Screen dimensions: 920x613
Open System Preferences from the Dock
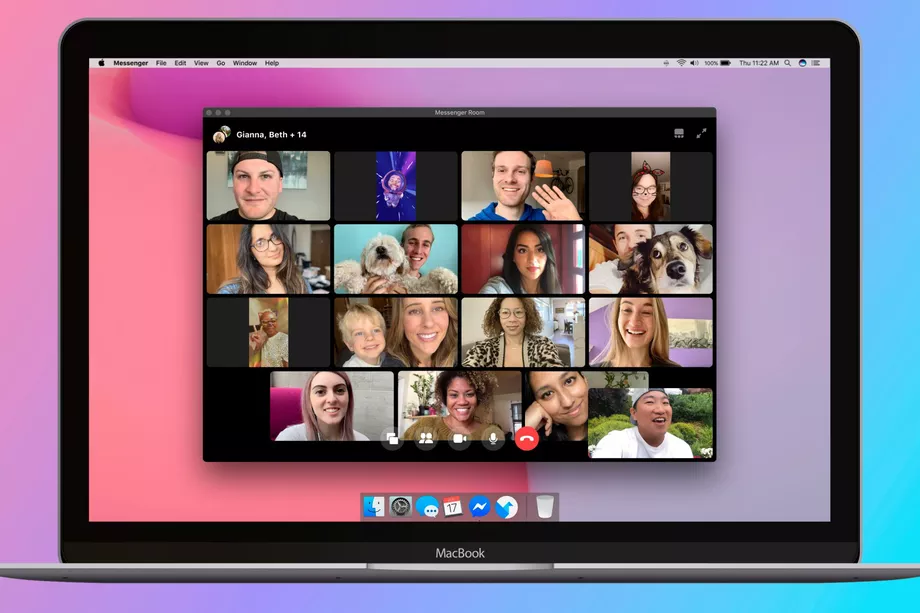pyautogui.click(x=401, y=506)
